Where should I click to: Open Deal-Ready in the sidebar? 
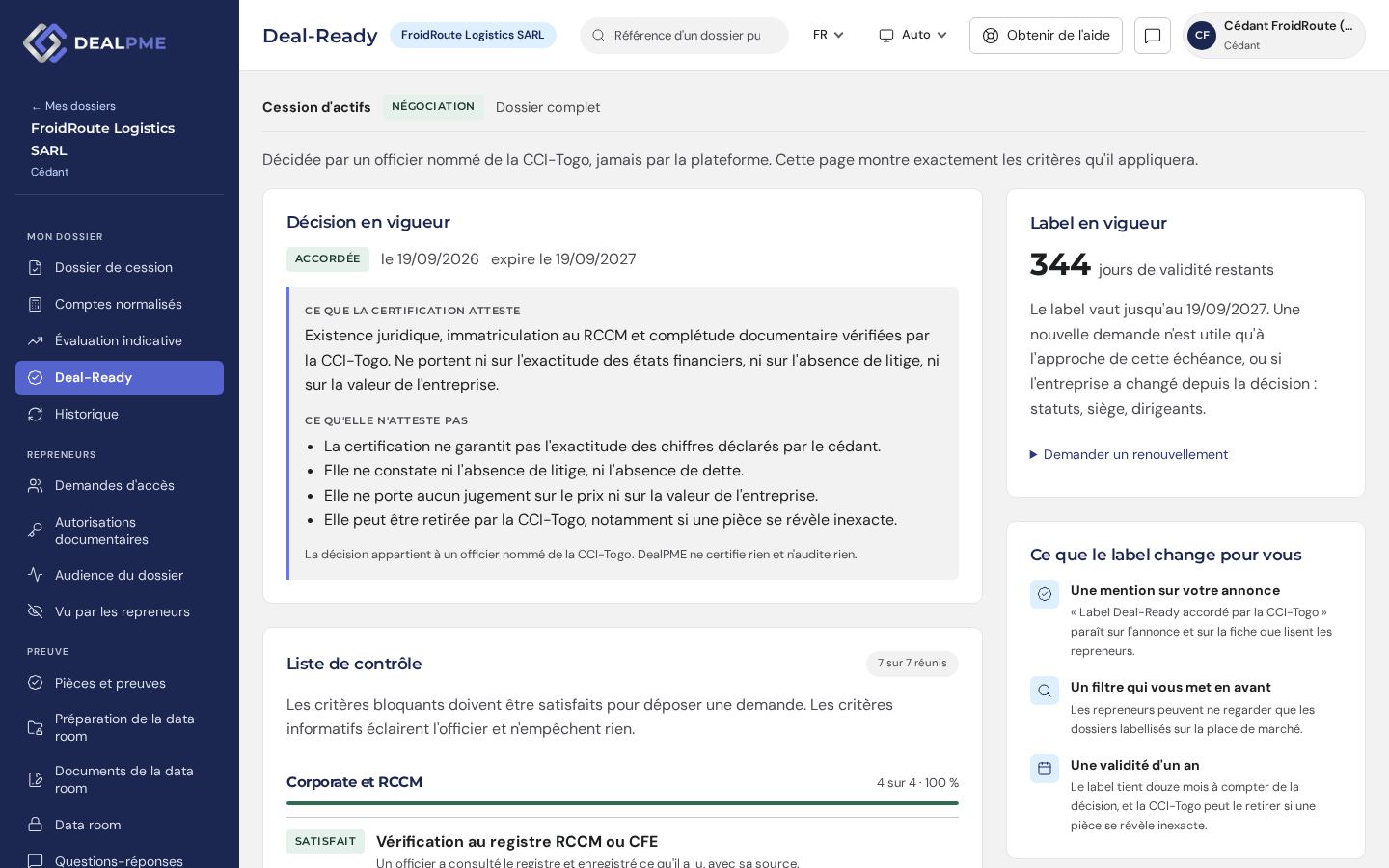click(x=120, y=378)
